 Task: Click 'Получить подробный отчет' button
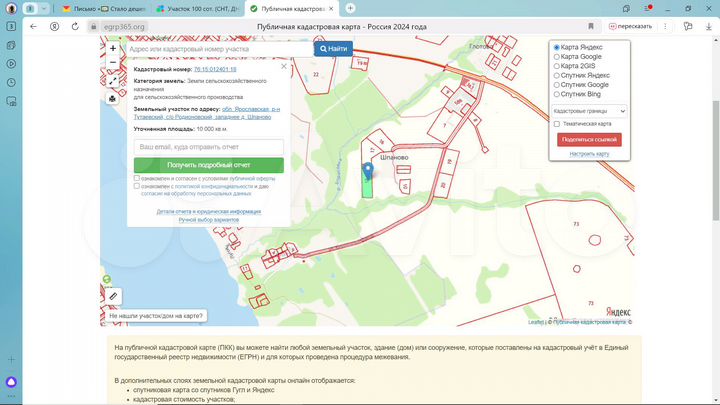208,165
